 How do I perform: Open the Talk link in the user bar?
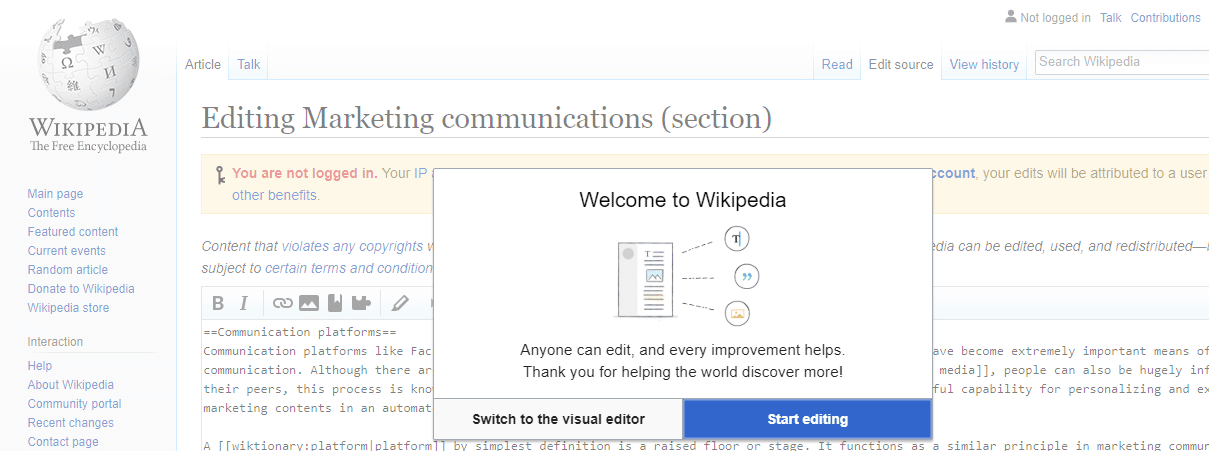1110,17
